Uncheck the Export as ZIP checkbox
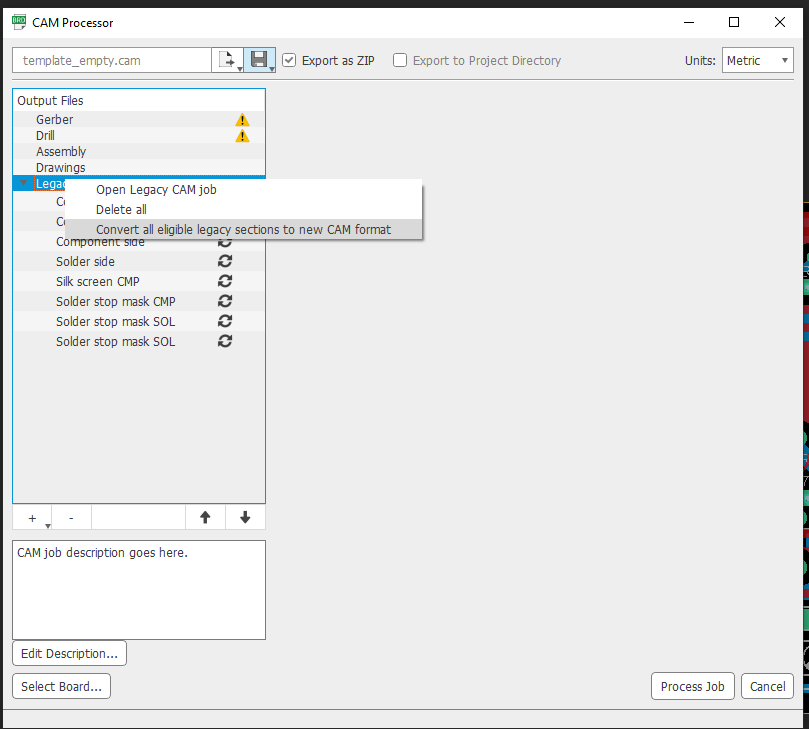 [x=289, y=60]
